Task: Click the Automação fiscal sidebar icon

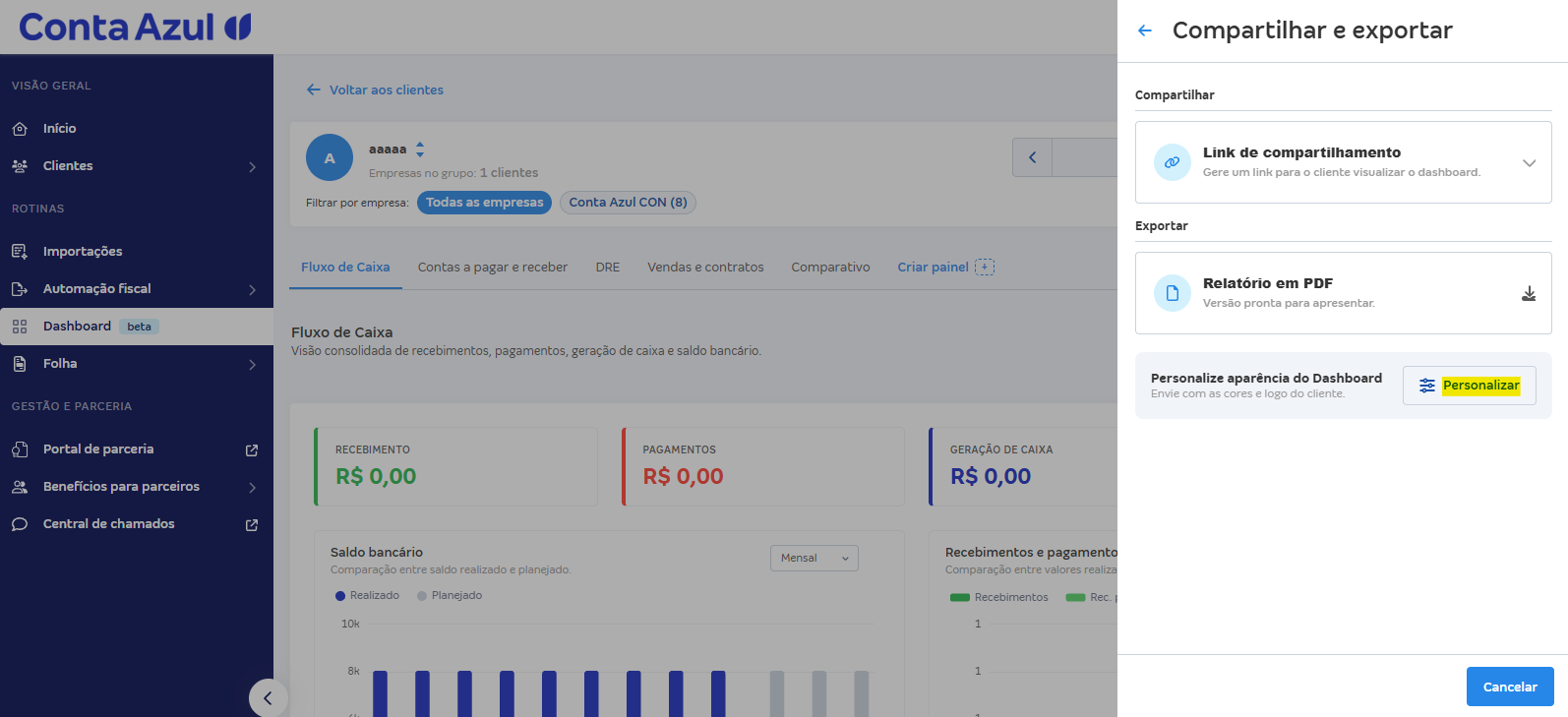Action: (x=20, y=289)
